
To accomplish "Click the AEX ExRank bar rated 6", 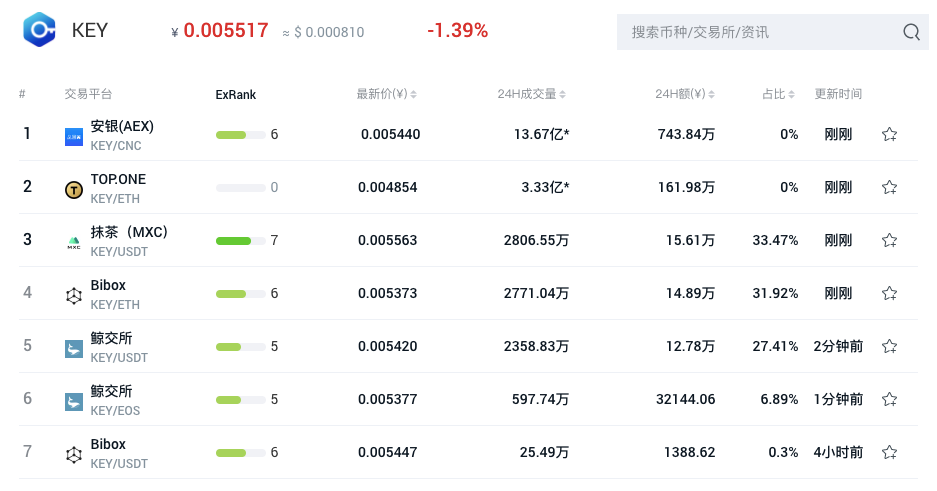I will tap(240, 135).
